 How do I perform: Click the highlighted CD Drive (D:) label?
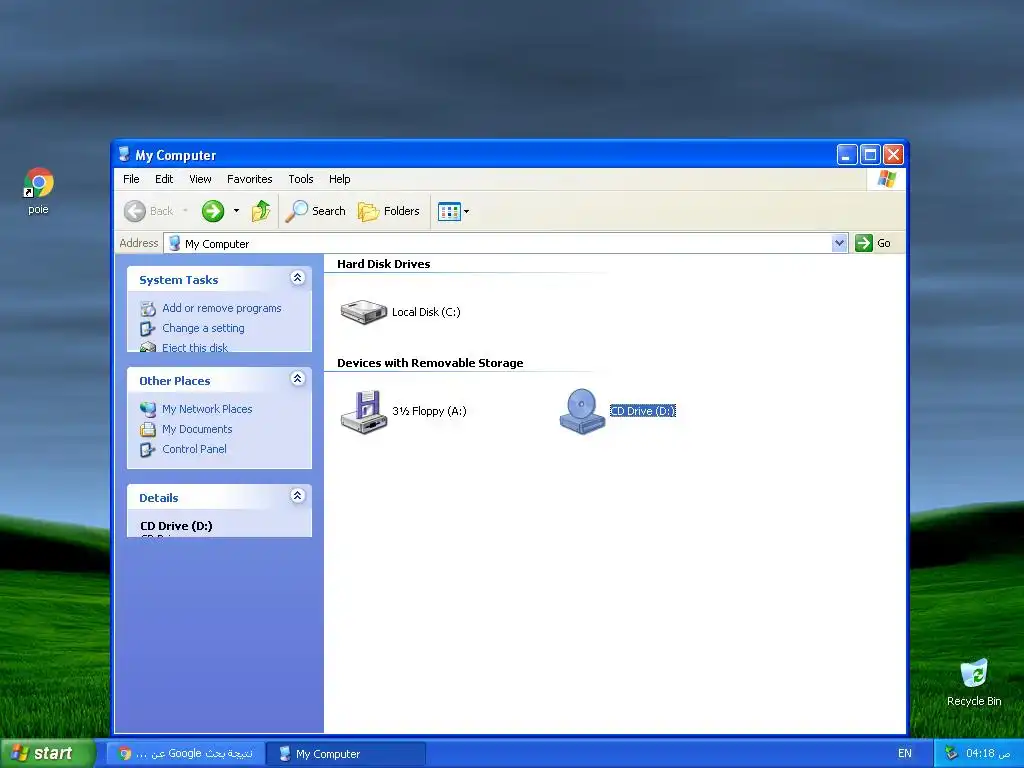click(643, 411)
